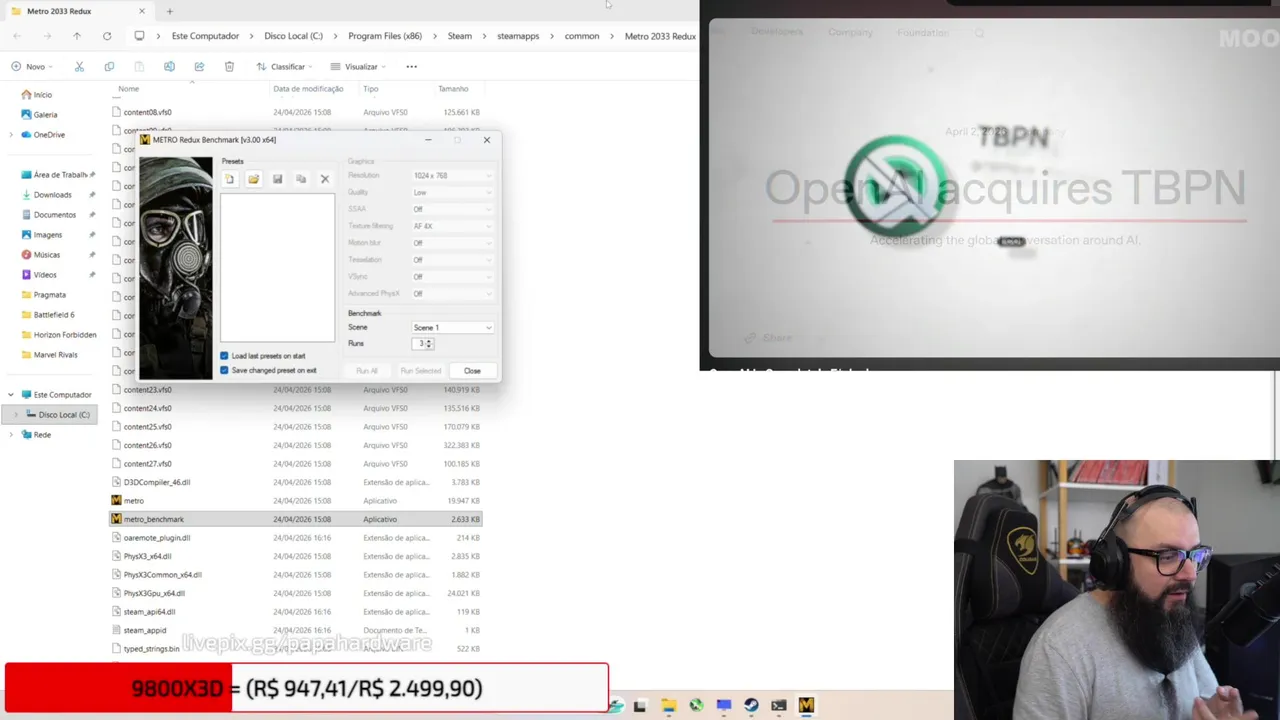Navigate to Disco Local (C:) breadcrumb

click(x=293, y=36)
